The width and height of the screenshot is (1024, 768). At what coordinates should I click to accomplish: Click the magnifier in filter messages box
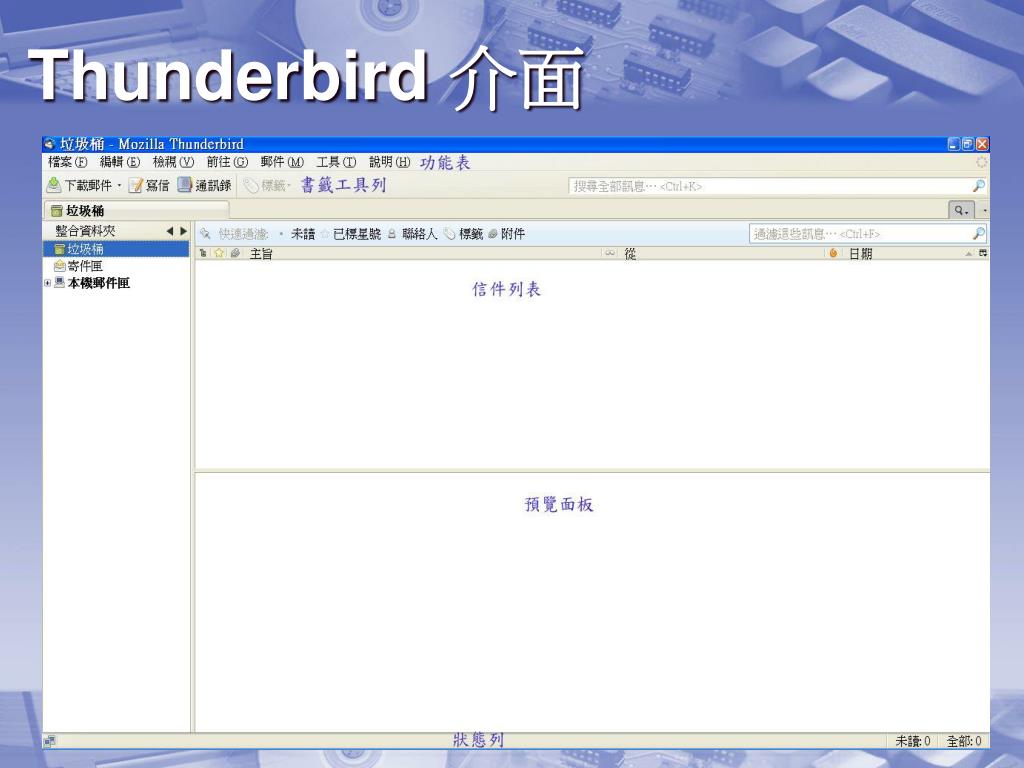[x=978, y=234]
